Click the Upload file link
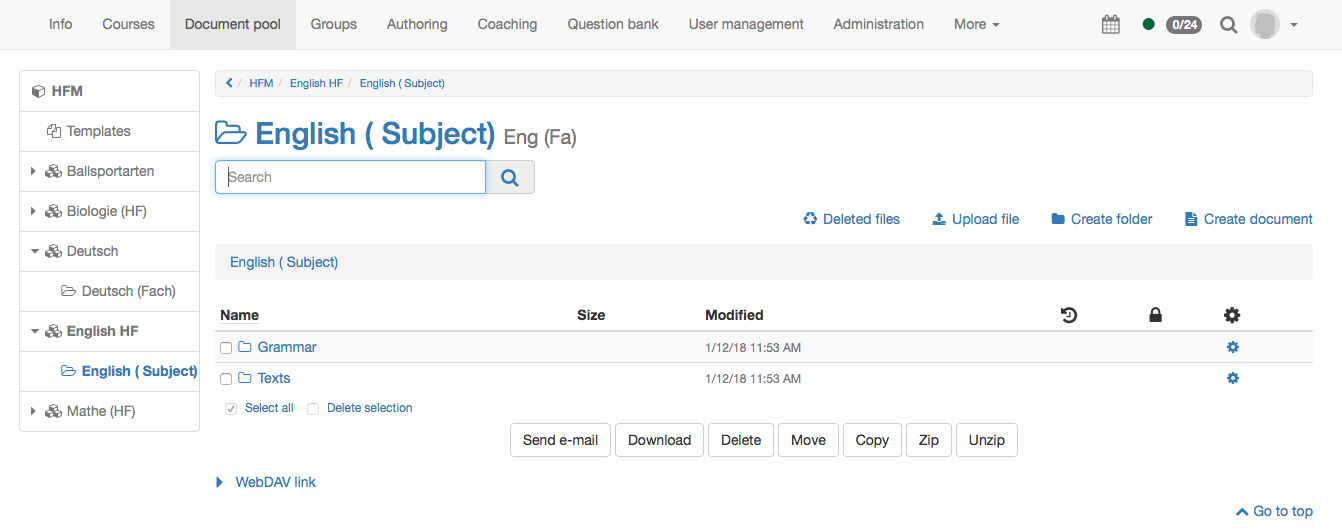Viewport: 1342px width, 530px height. [x=975, y=219]
